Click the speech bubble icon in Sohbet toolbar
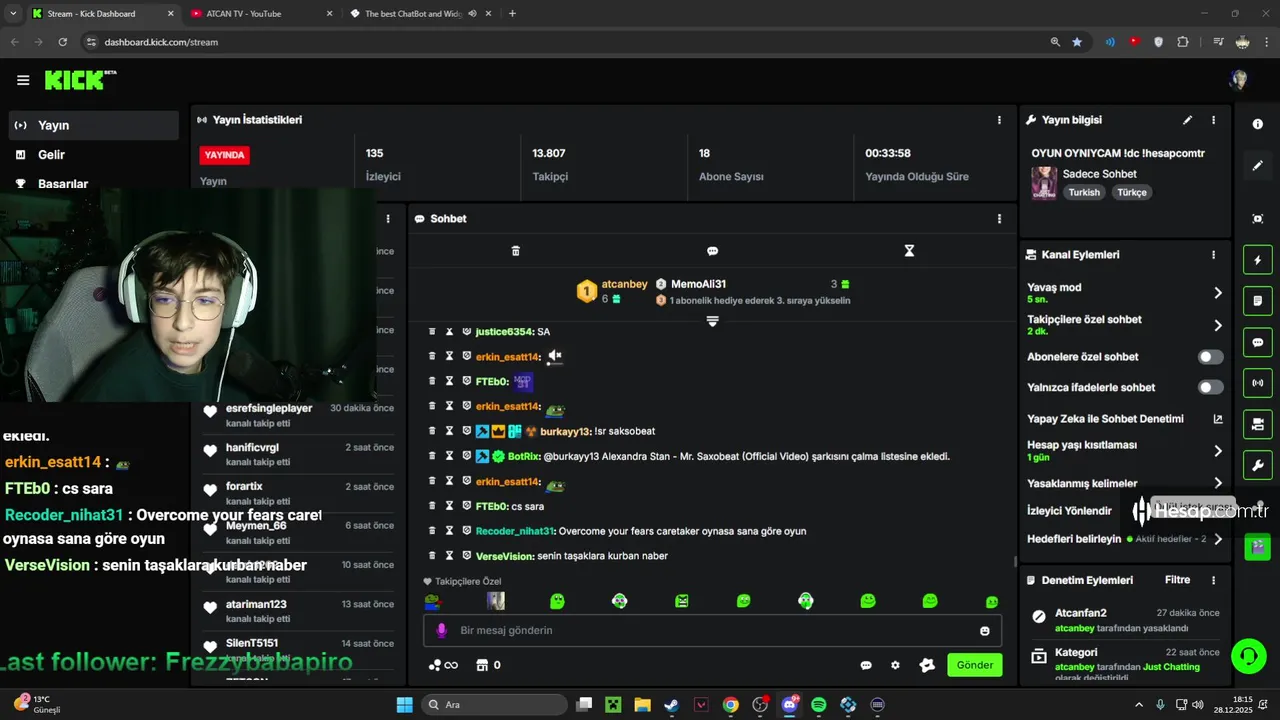The width and height of the screenshot is (1280, 720). coord(712,251)
